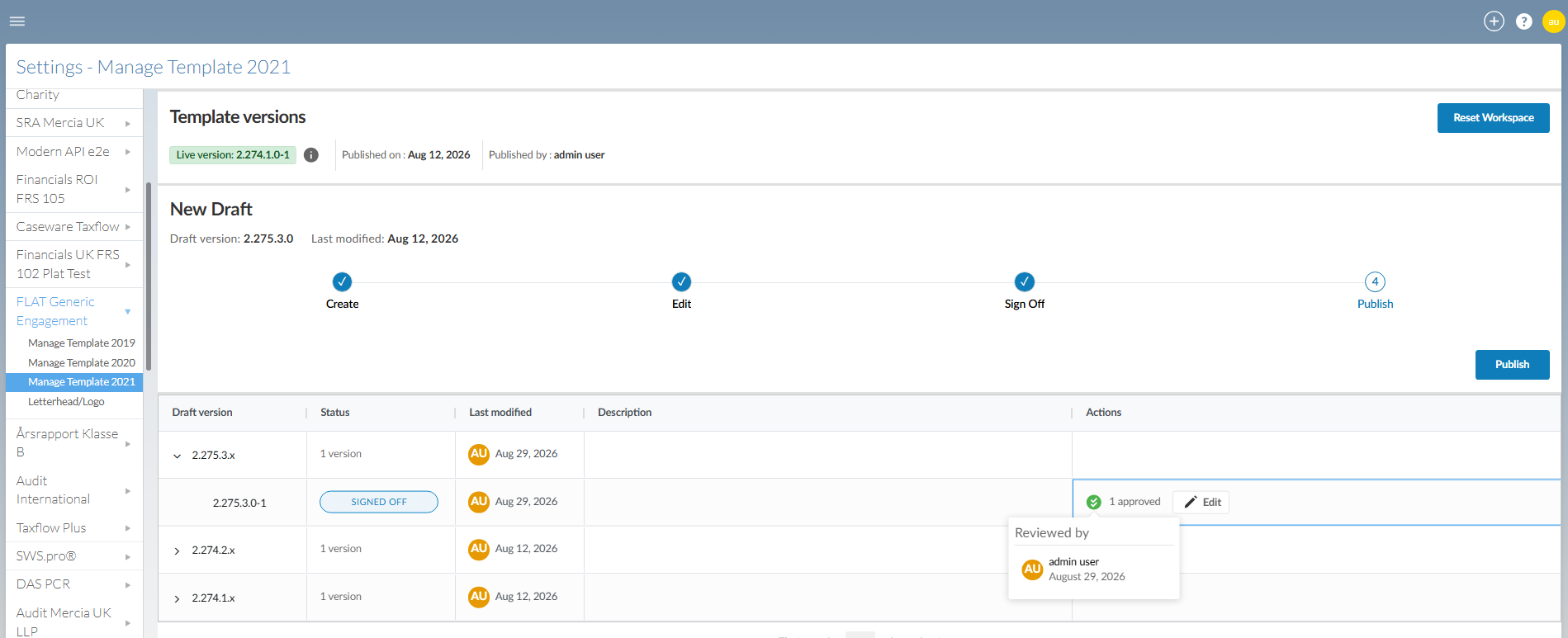Click the blue Publish button
1568x638 pixels.
[1512, 365]
